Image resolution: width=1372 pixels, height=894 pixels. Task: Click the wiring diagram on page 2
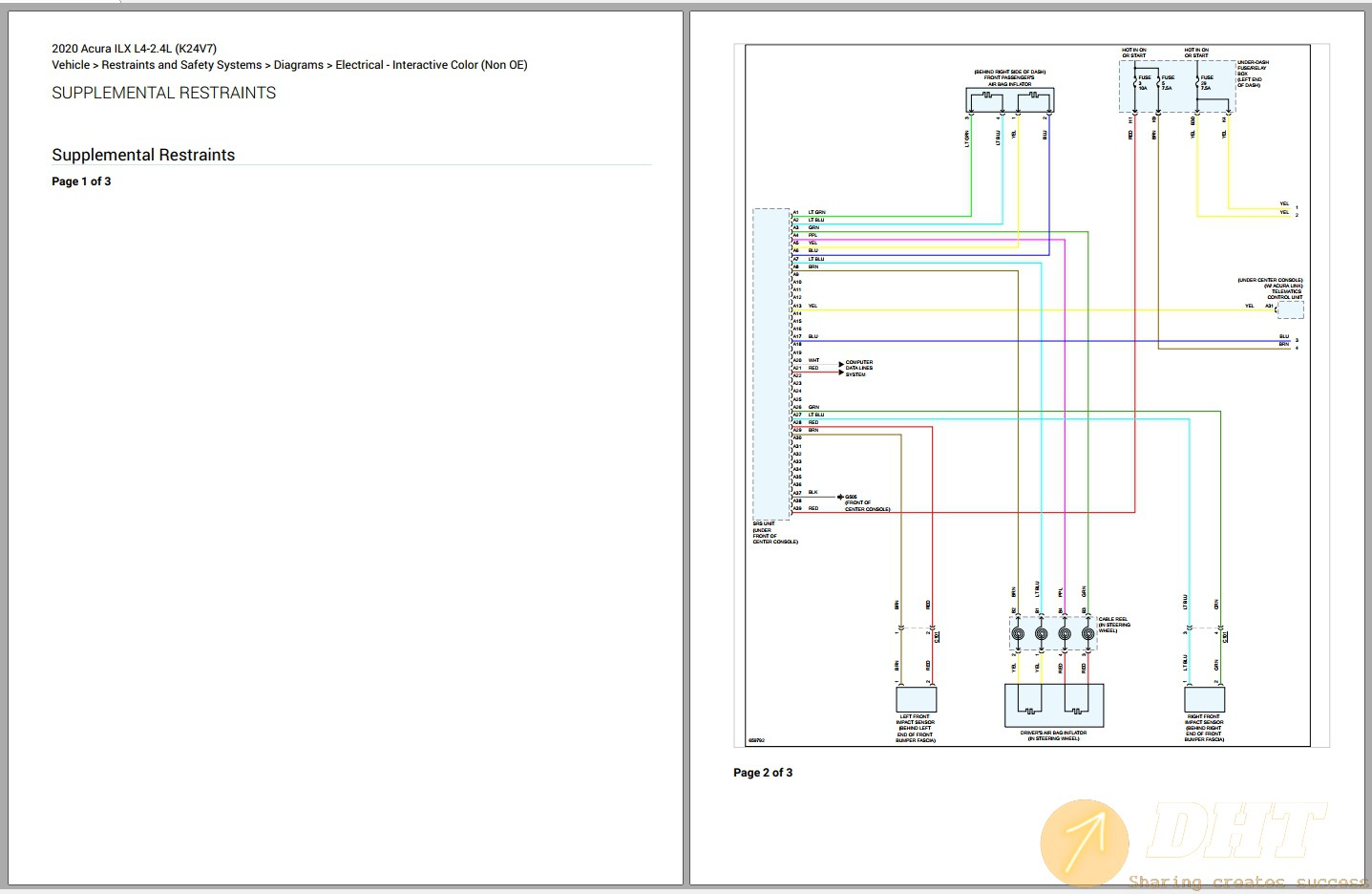point(1031,395)
